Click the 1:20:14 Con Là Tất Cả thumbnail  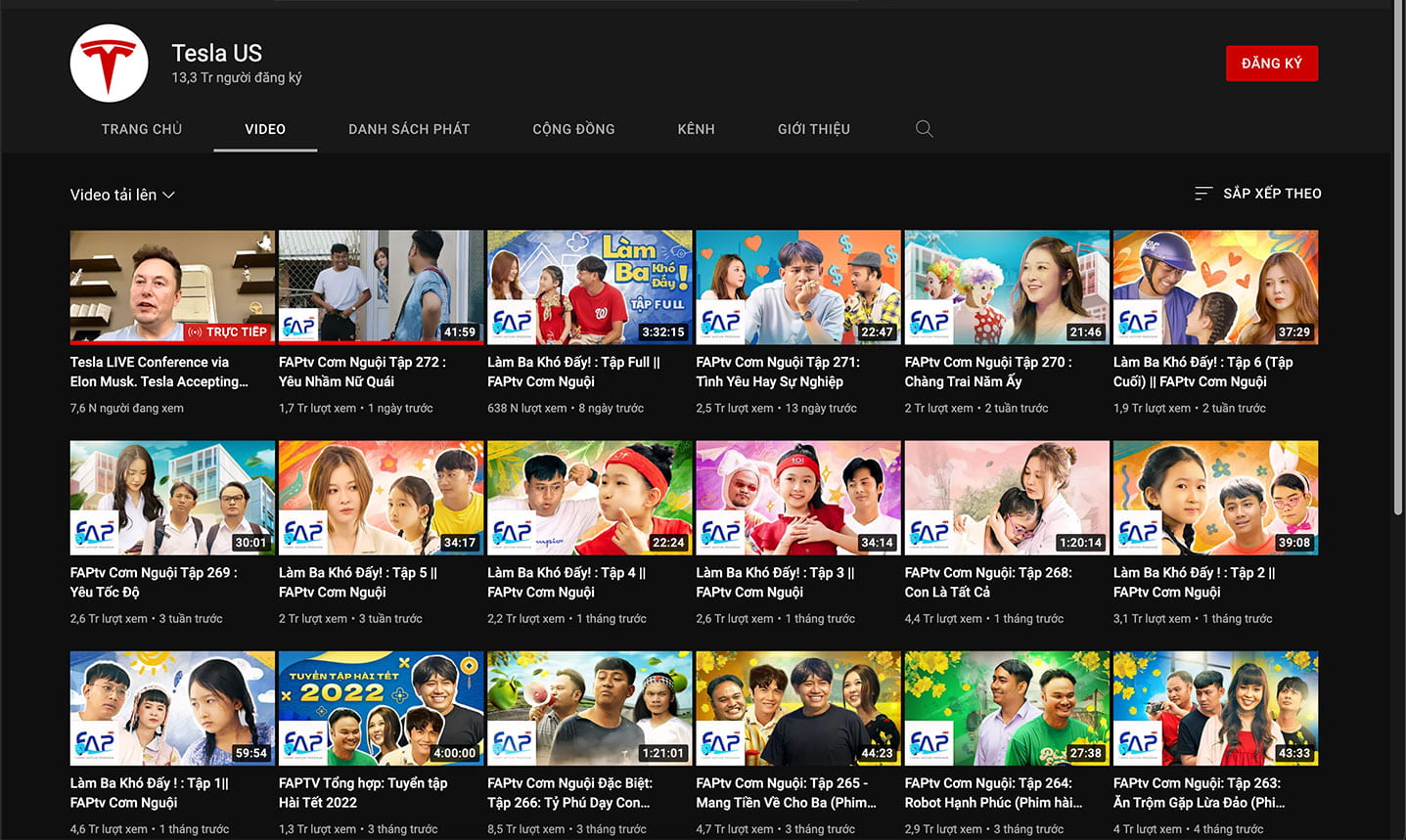1007,497
